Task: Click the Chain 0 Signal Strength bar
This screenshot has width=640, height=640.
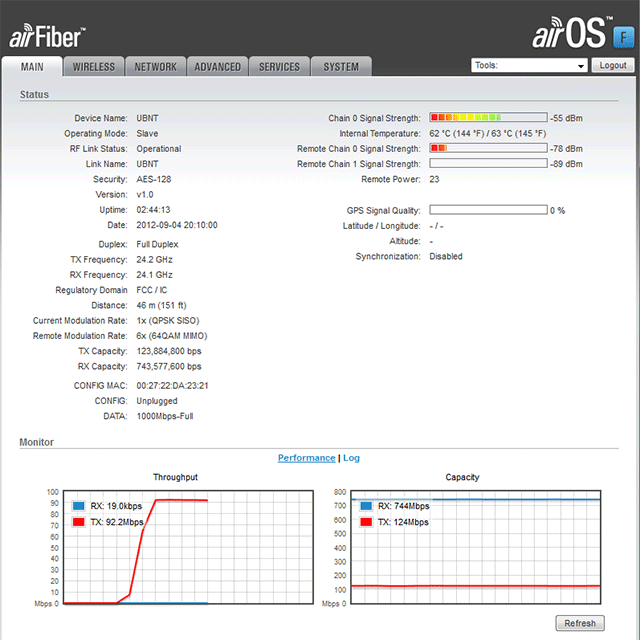Action: point(488,118)
